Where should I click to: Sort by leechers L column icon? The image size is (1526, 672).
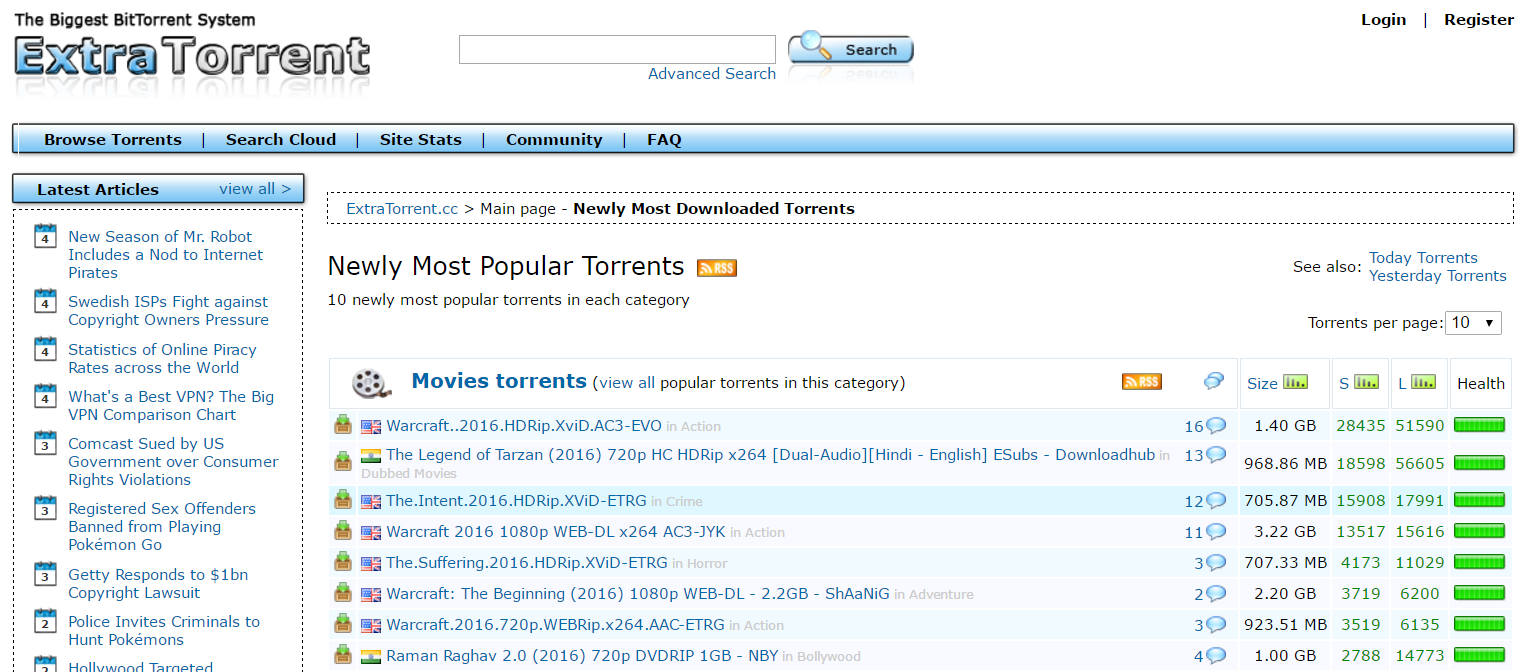pyautogui.click(x=1424, y=382)
